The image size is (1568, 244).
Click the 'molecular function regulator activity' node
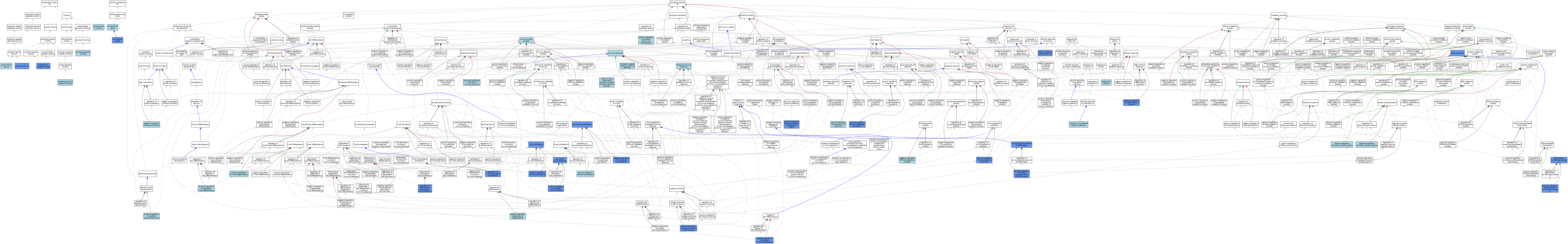[33, 15]
